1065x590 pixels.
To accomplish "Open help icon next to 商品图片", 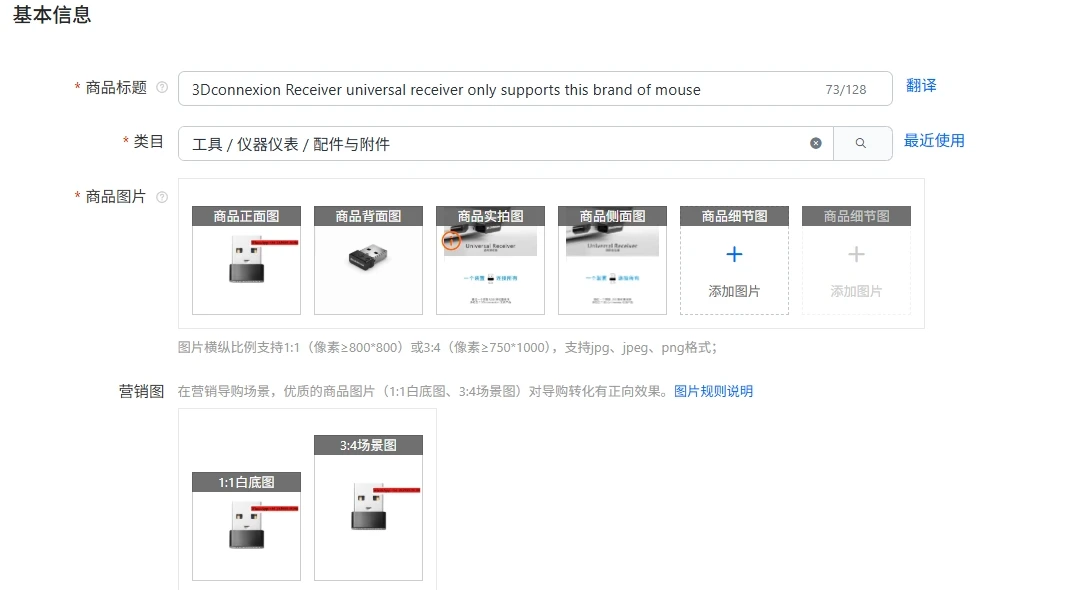I will coord(162,197).
